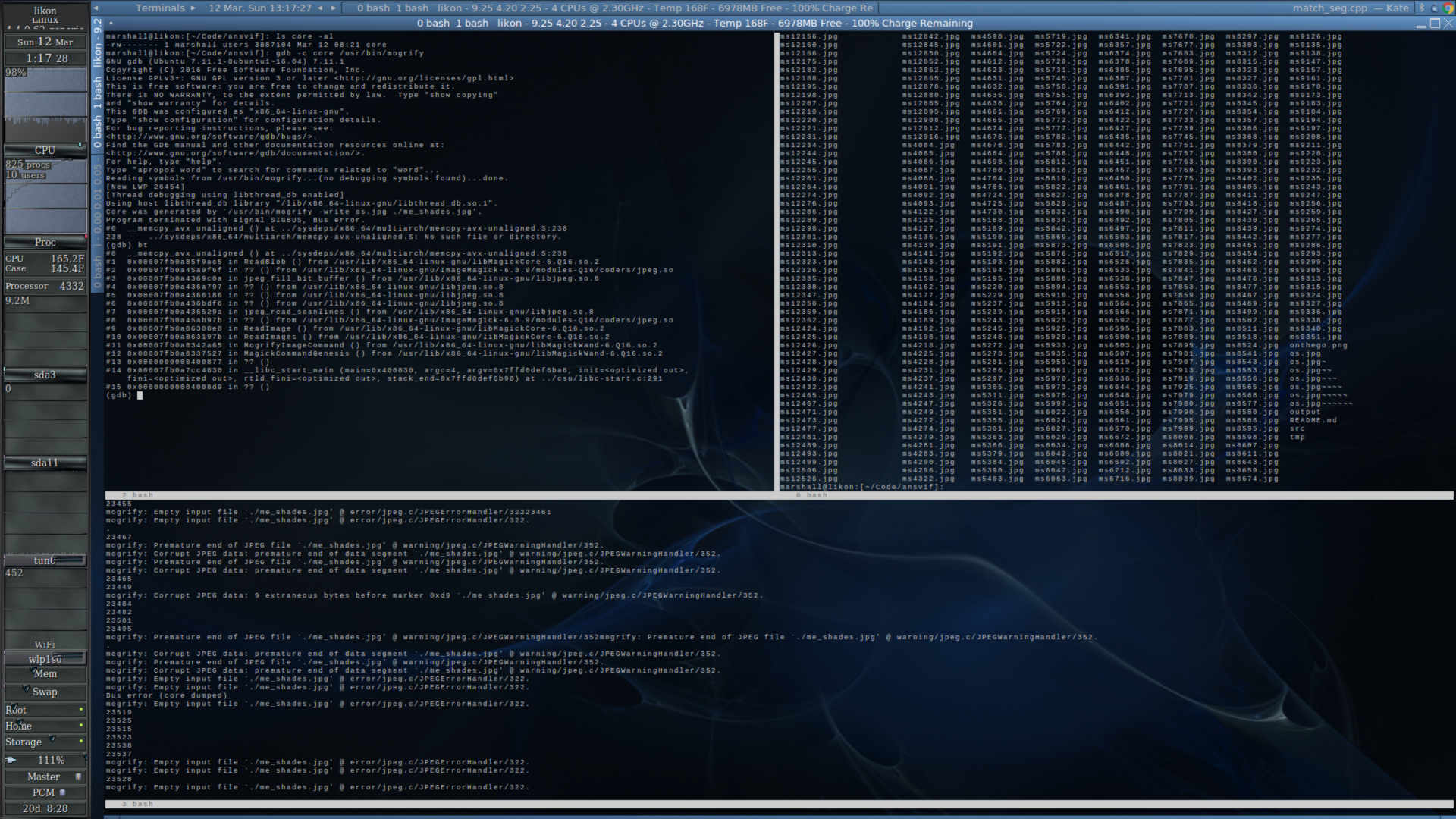Click the power plug battery icon

[x=11, y=760]
